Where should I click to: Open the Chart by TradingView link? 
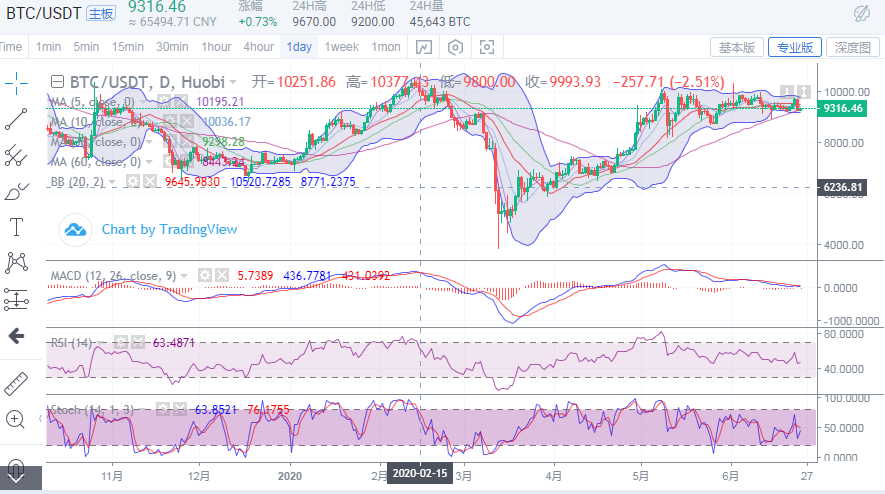click(169, 229)
